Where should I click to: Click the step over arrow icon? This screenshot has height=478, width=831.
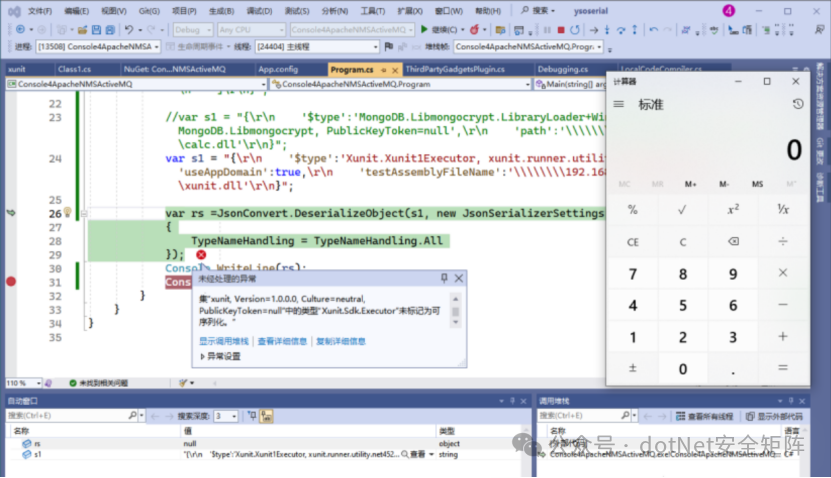tap(621, 30)
